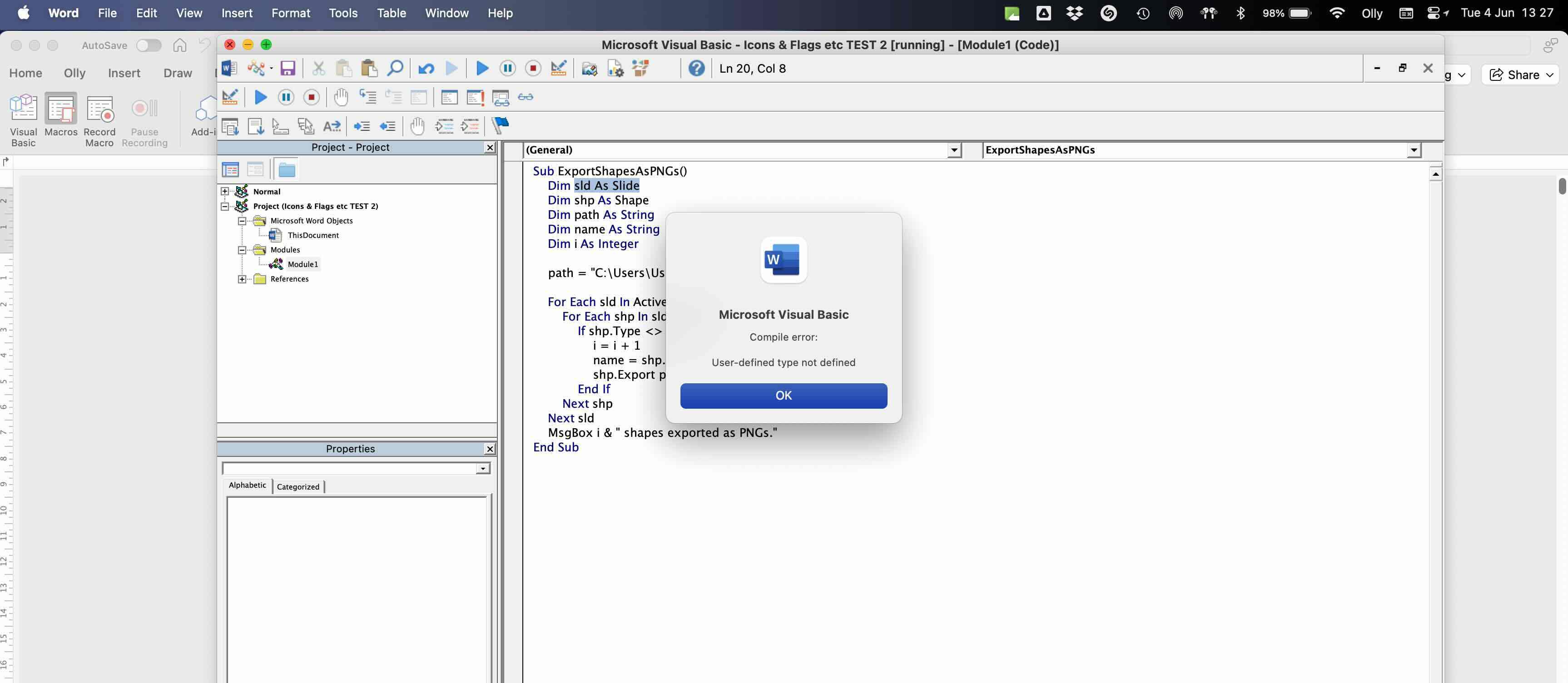Click the List Constants icon in the Edit toolbar
Screen dimensions: 1568x683
click(x=256, y=126)
